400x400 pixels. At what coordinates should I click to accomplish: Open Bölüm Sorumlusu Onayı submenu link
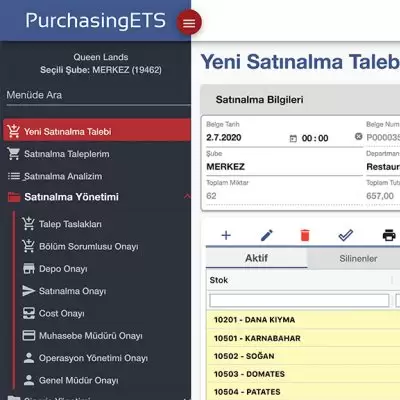pos(89,246)
